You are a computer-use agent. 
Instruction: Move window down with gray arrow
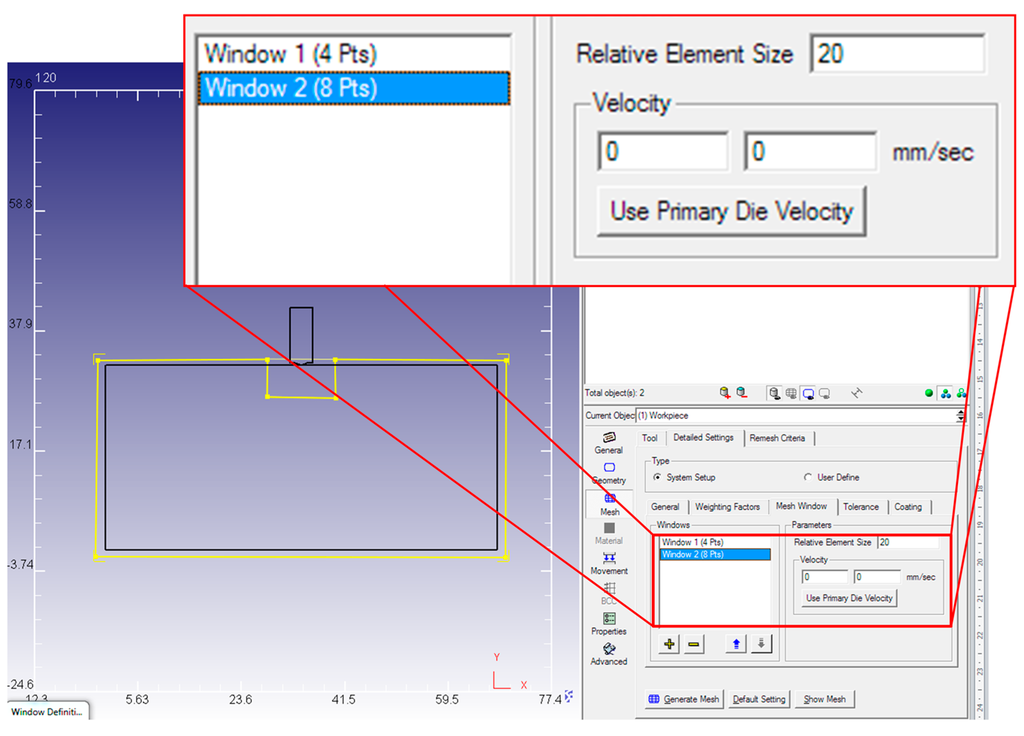[x=761, y=645]
